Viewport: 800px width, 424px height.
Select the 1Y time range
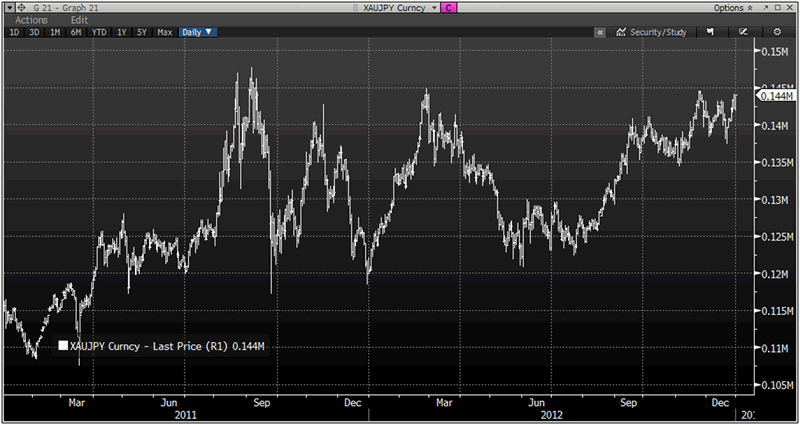click(x=121, y=32)
